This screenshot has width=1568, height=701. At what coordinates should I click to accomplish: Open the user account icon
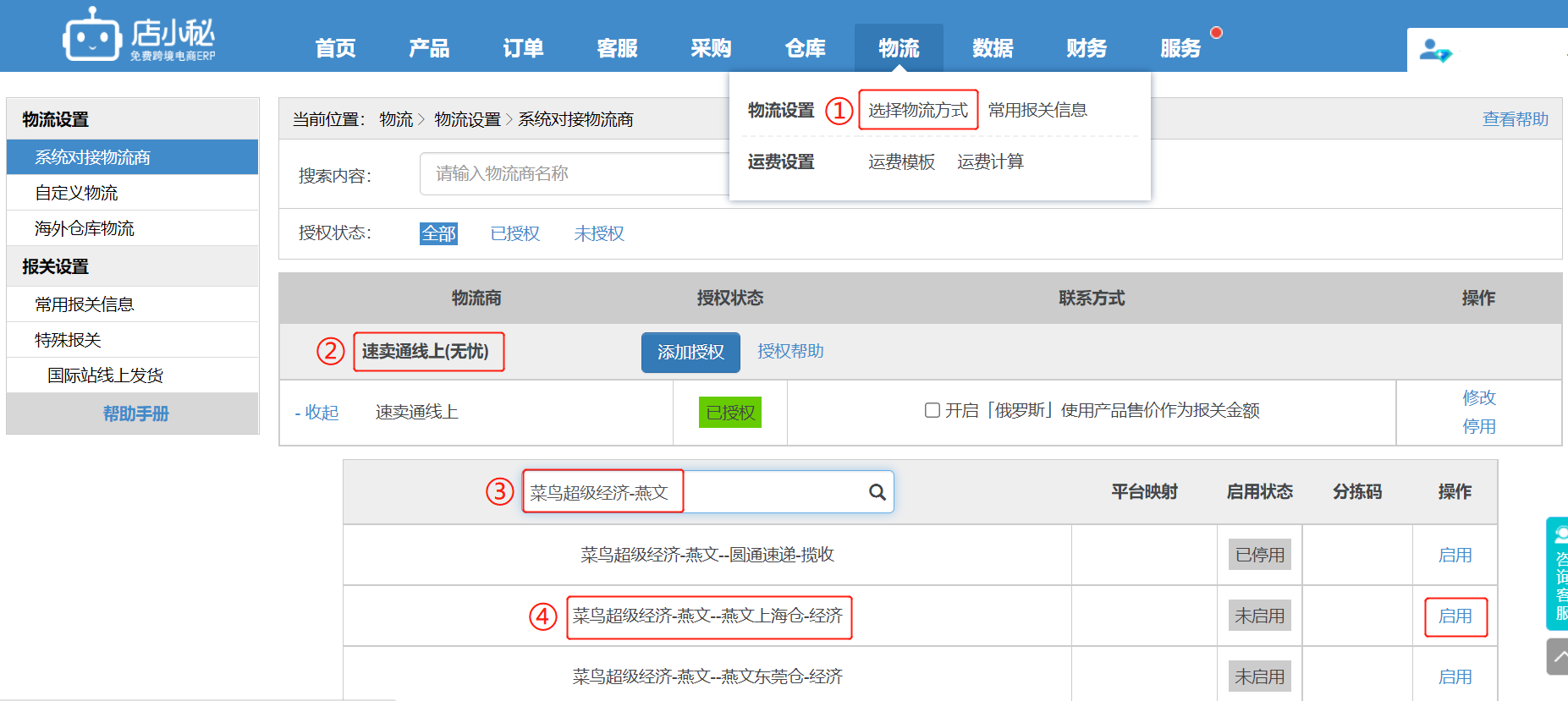(1435, 51)
